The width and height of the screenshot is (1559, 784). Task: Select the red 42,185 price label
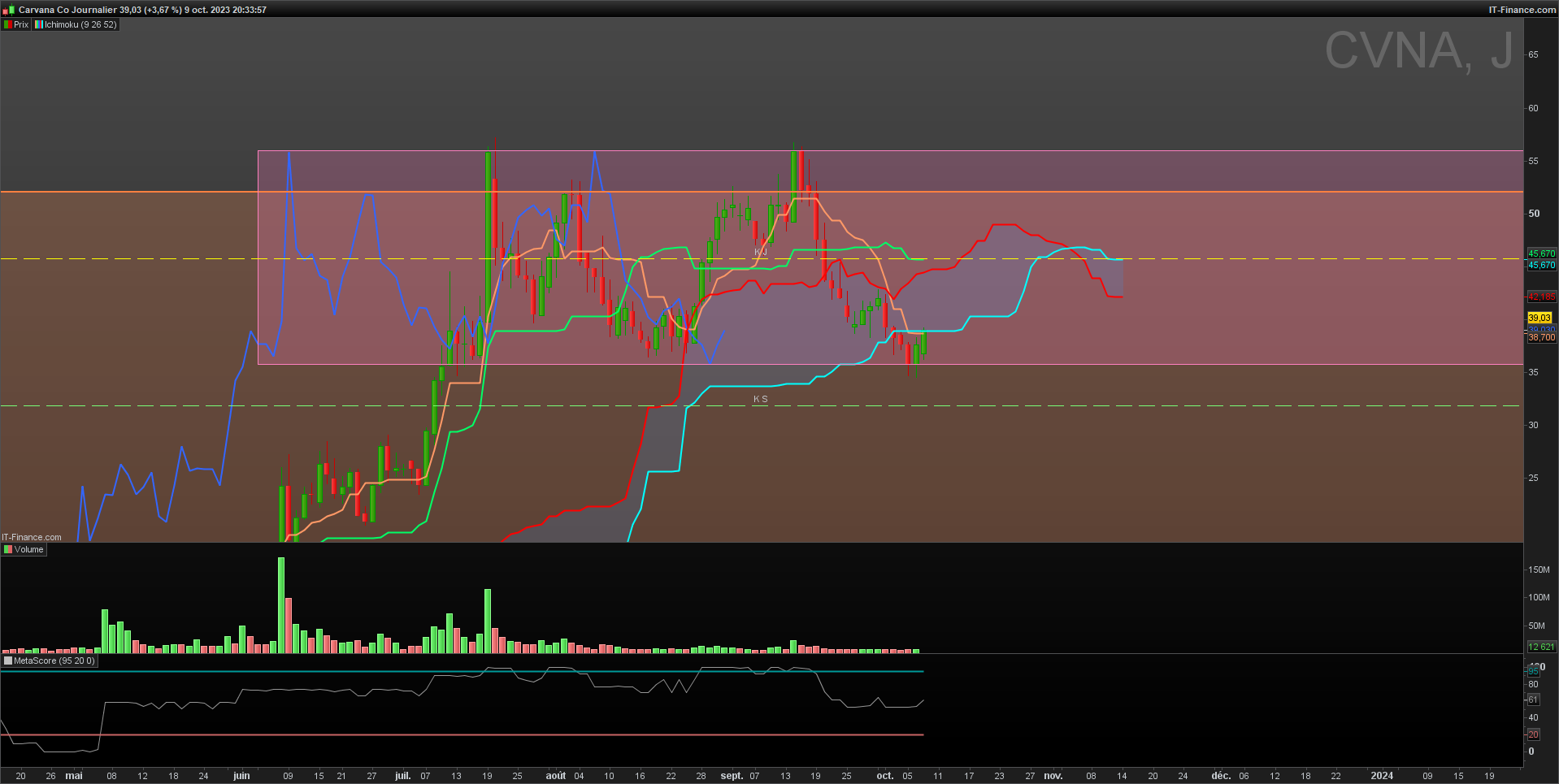[x=1541, y=297]
